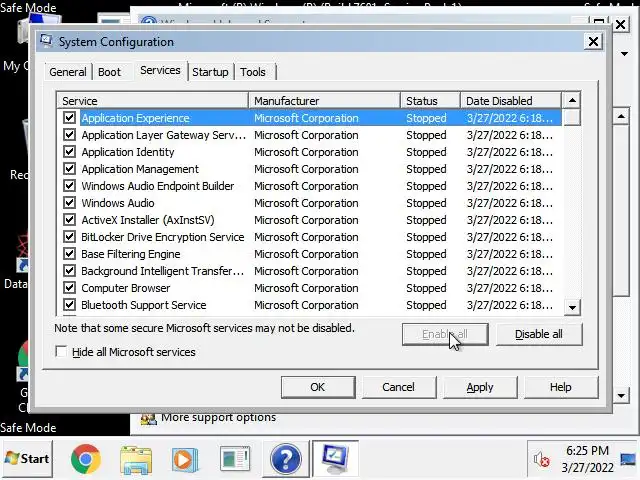Select System Configuration taskbar icon
This screenshot has height=480, width=640.
336,459
